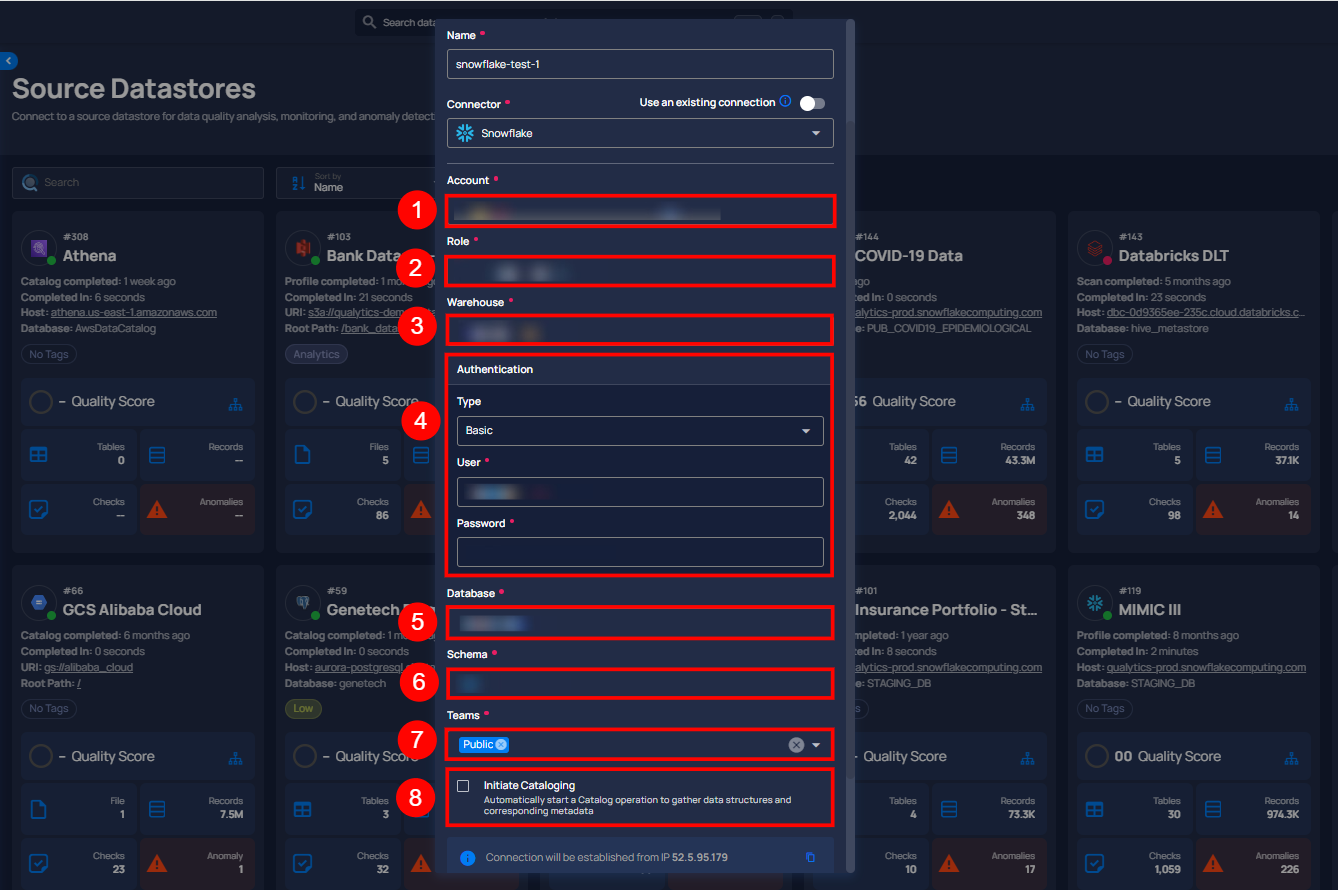Click MIMIC III Quality Score hierarchy icon
The image size is (1338, 890).
[x=1291, y=758]
